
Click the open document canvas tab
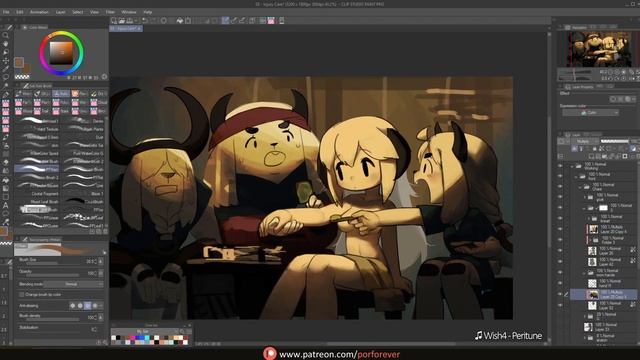click(126, 29)
